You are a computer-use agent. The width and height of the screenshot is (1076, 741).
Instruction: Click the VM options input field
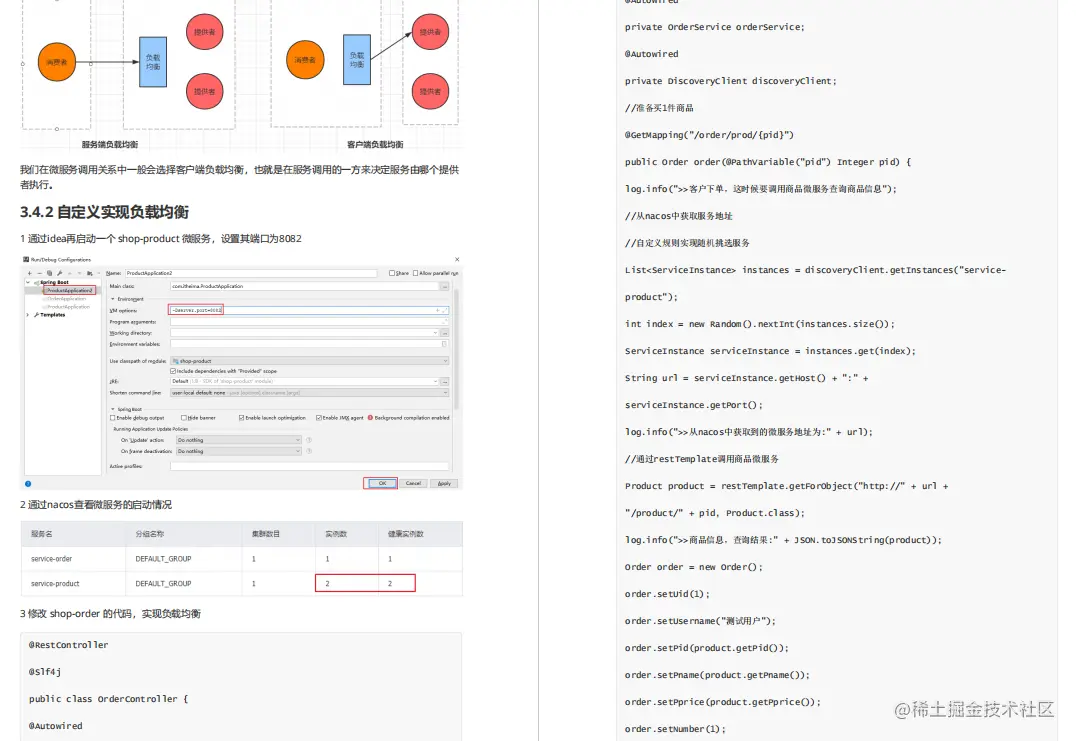click(x=309, y=310)
